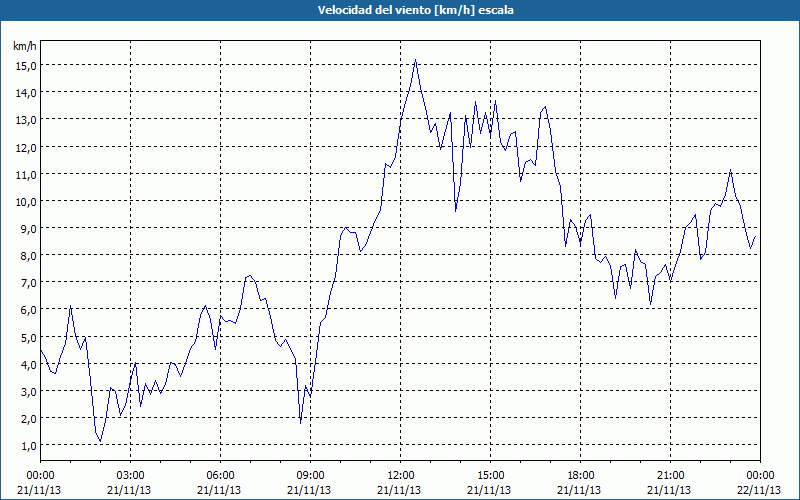Click the '21/11/13' date under 12:00
800x500 pixels.
pos(399,490)
